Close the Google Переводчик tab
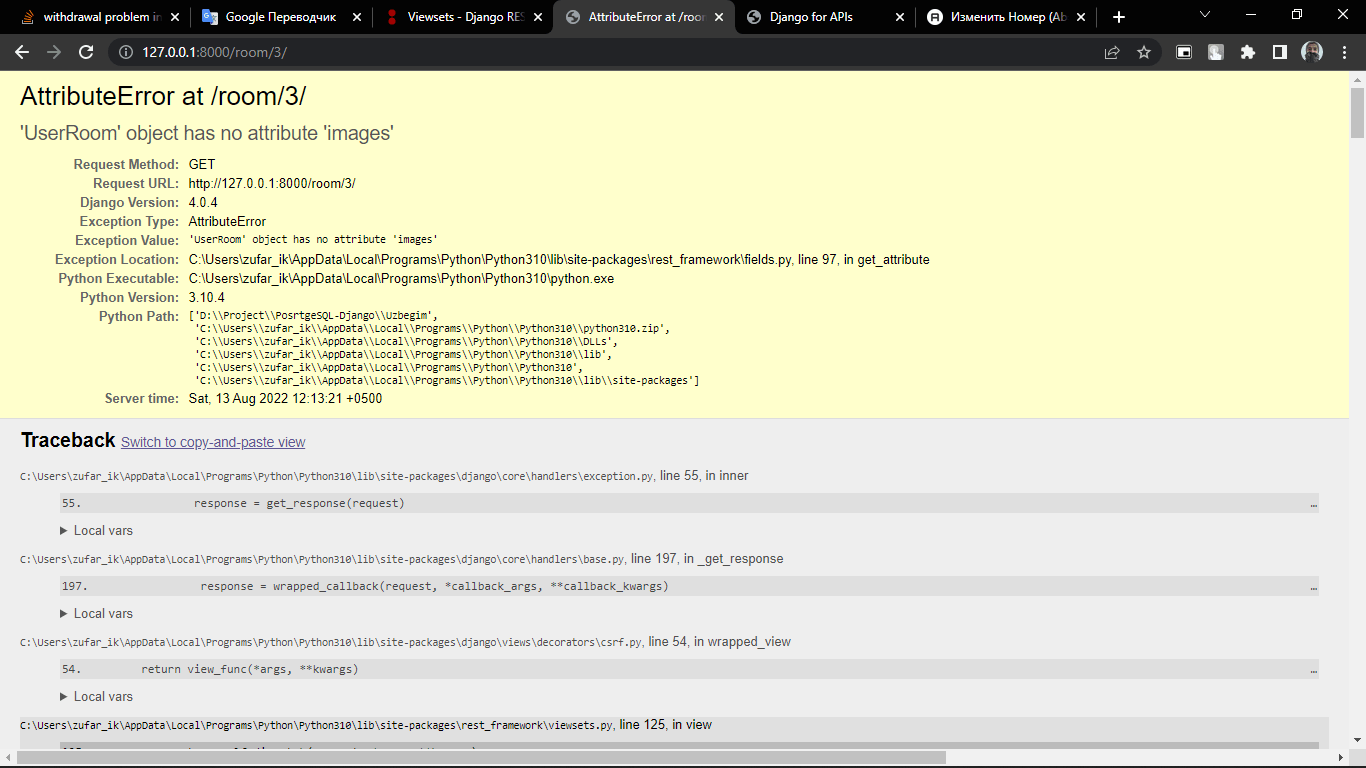 click(357, 17)
